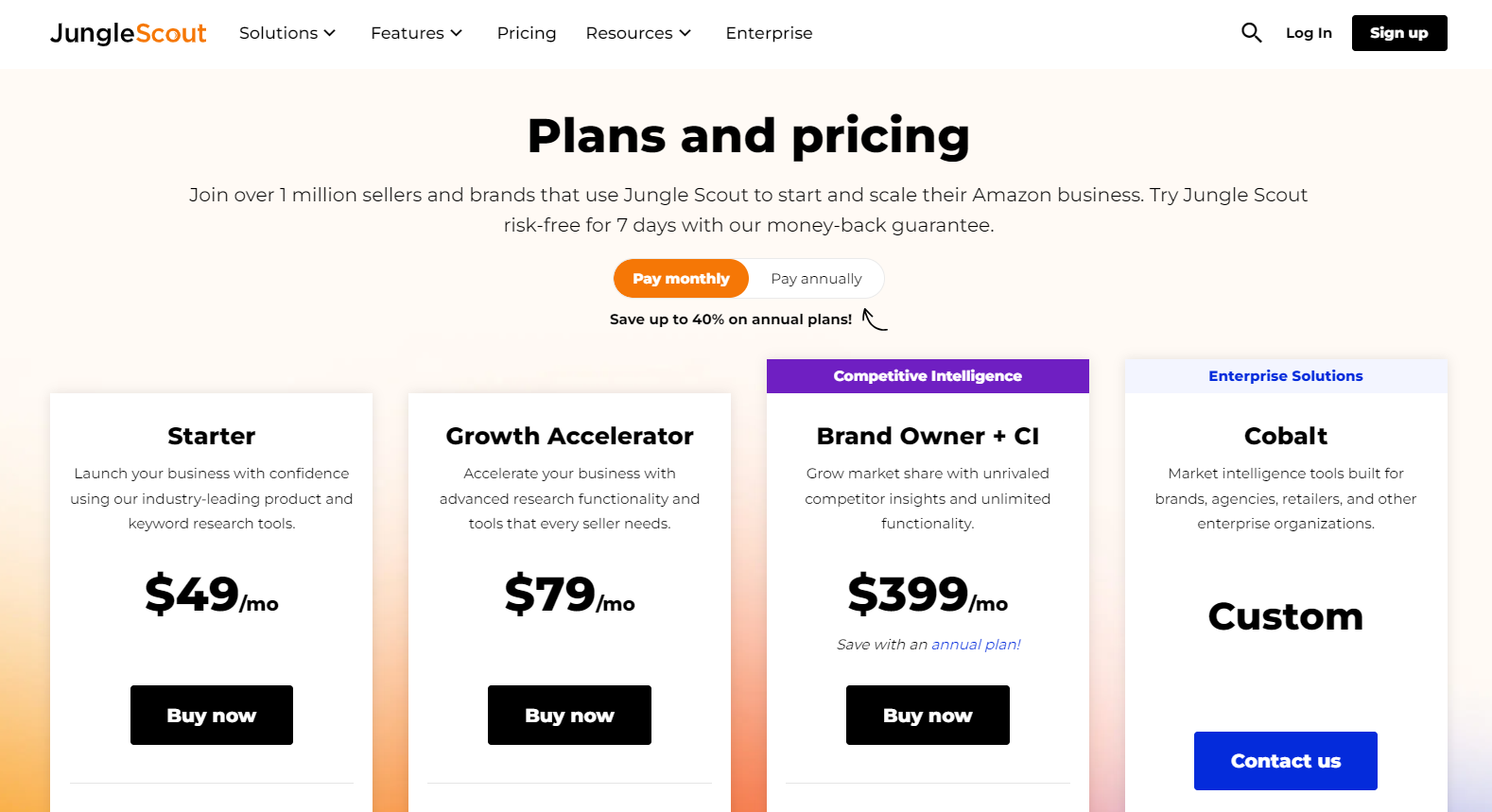
Task: Expand the Solutions dropdown menu
Action: (x=287, y=33)
